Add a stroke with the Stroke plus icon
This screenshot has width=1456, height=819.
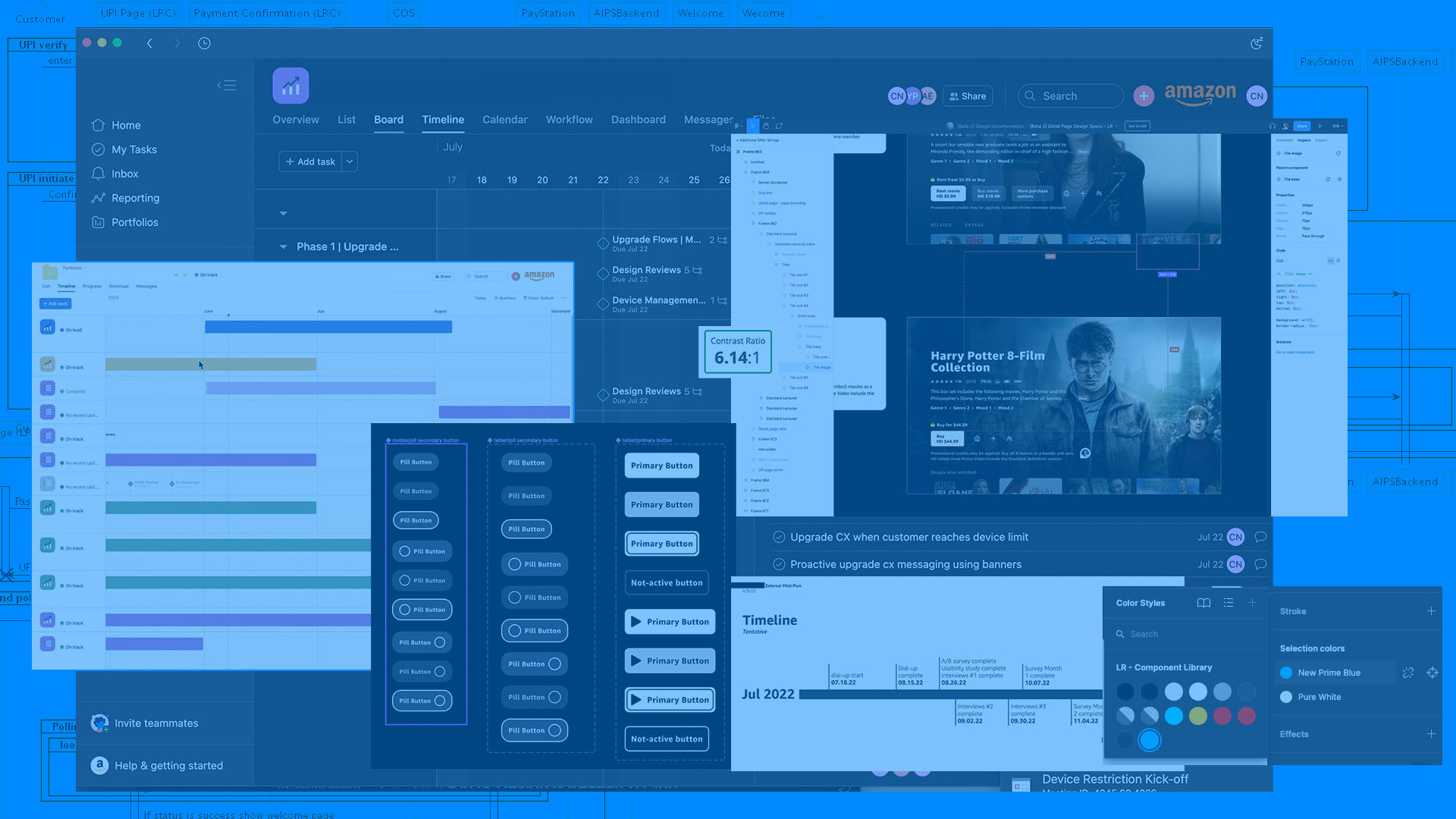pos(1431,611)
